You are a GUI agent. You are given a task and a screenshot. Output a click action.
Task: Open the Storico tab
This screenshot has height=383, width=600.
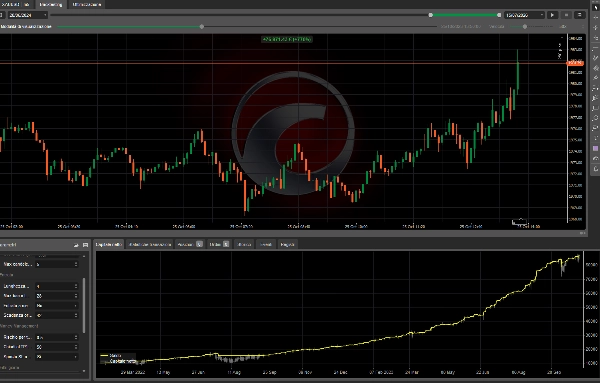click(244, 244)
